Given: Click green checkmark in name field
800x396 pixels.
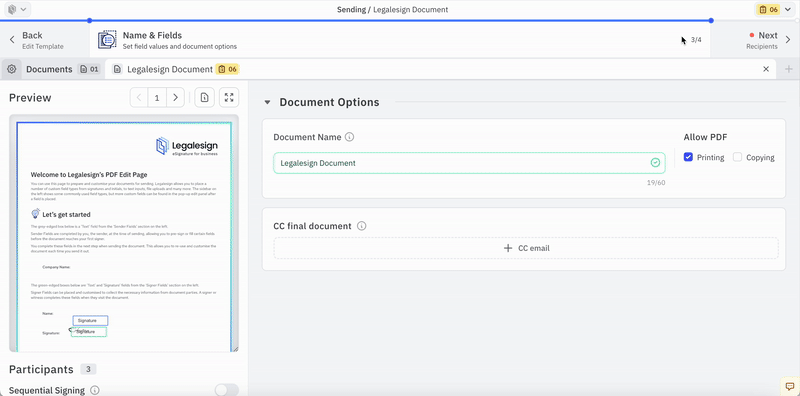Looking at the screenshot, I should (655, 163).
